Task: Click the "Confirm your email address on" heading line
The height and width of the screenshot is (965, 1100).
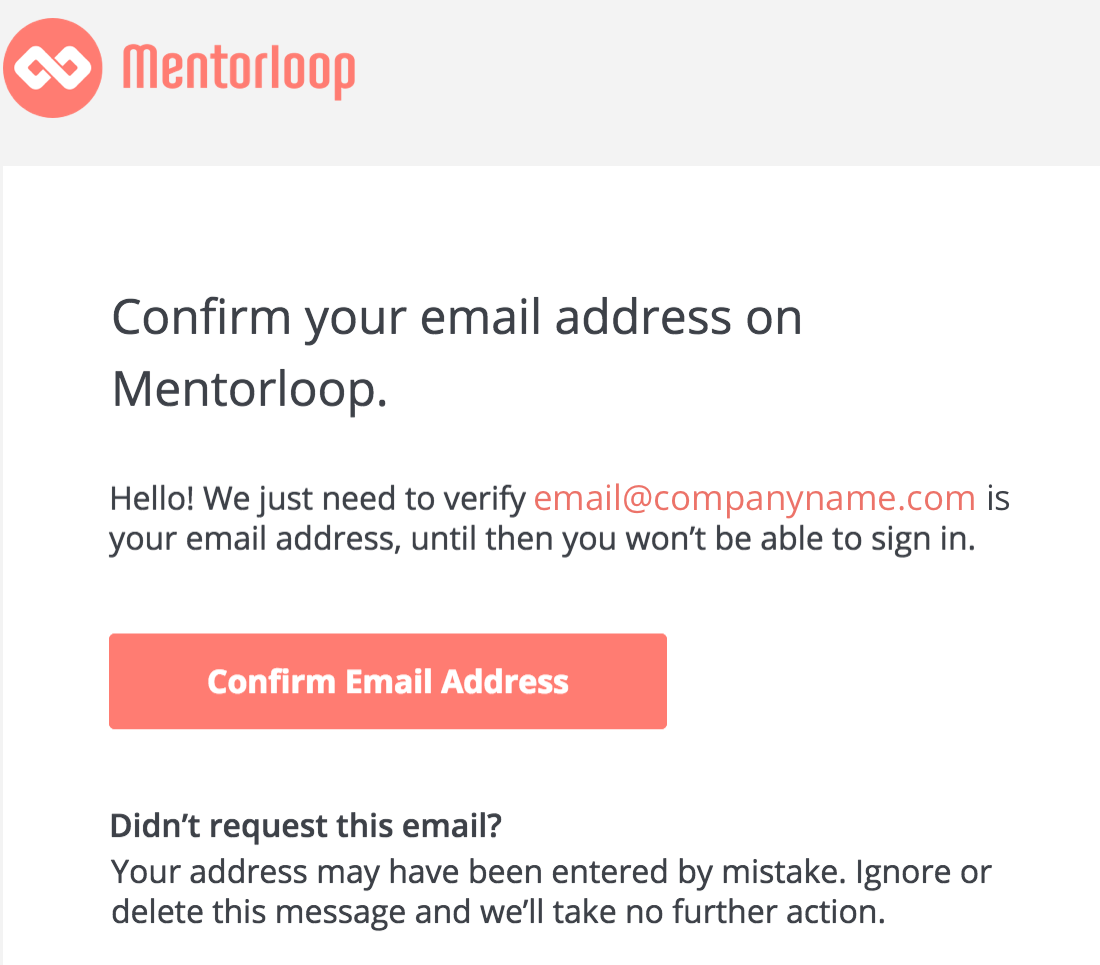Action: point(457,318)
